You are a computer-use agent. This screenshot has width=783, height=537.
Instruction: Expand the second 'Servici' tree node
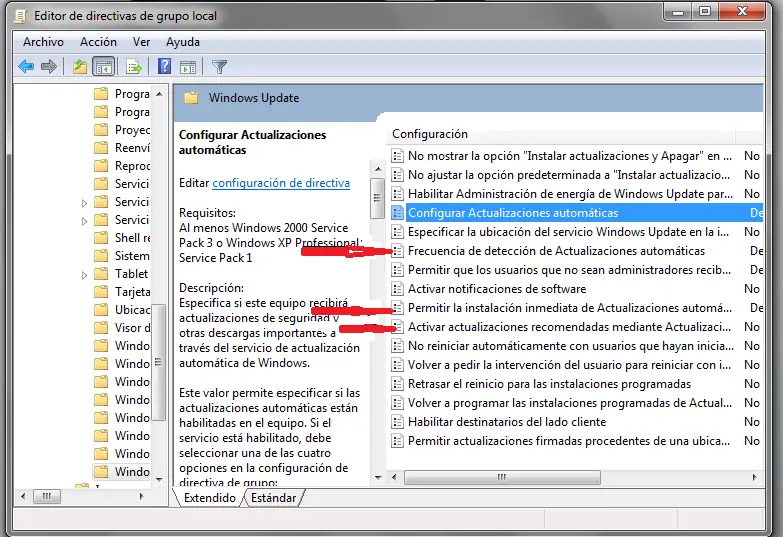[x=84, y=203]
